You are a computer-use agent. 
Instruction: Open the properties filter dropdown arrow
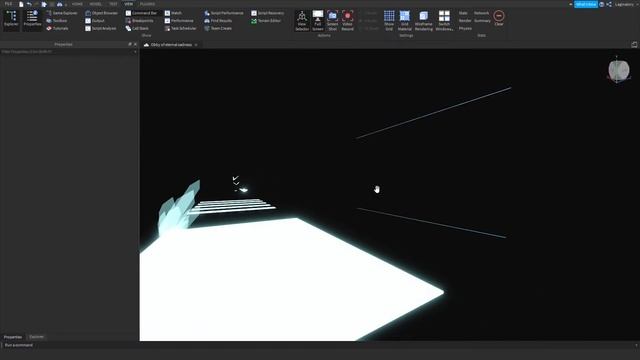(135, 52)
